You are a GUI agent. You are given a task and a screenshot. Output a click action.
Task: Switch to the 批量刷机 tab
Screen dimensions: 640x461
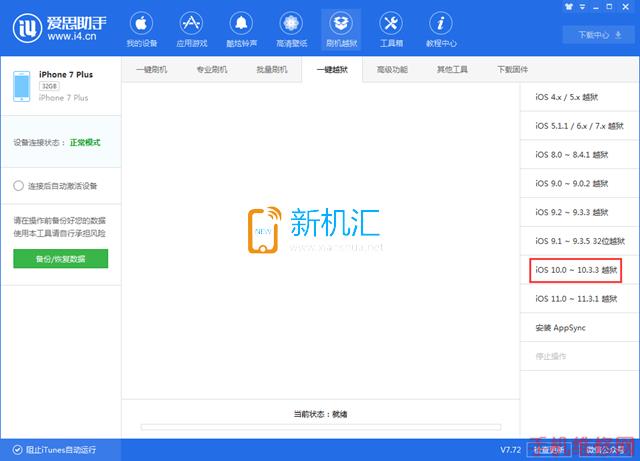tap(271, 70)
